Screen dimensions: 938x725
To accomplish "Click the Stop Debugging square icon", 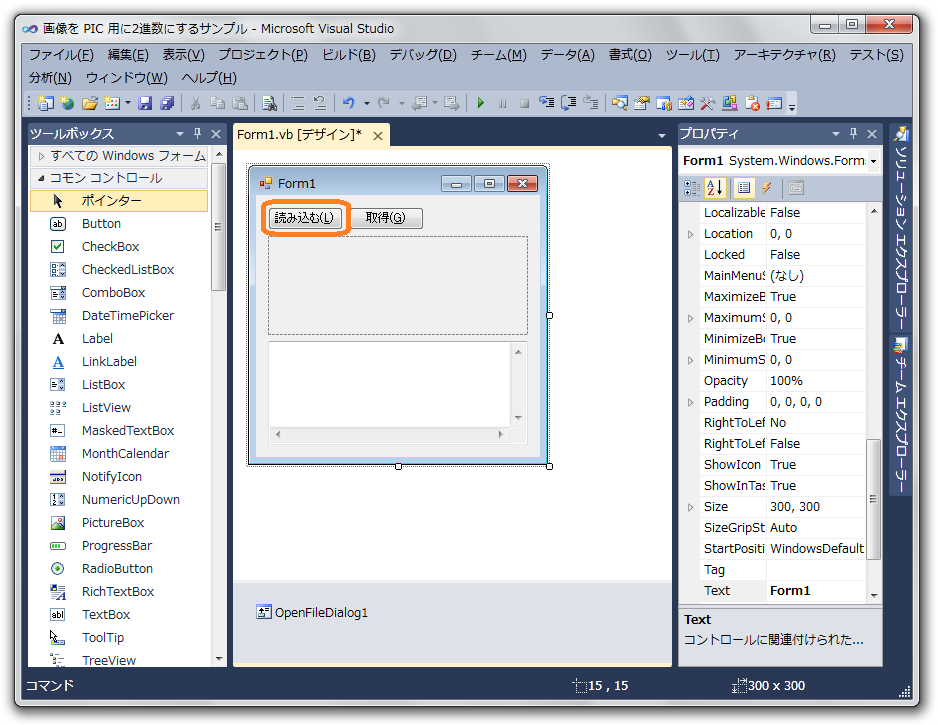I will (525, 103).
